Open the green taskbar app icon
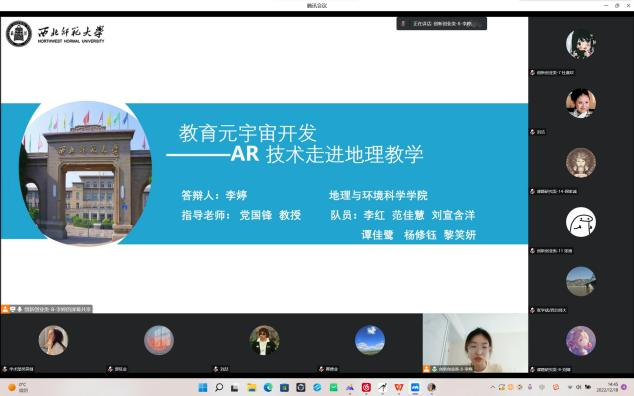The height and width of the screenshot is (396, 634). 334,388
